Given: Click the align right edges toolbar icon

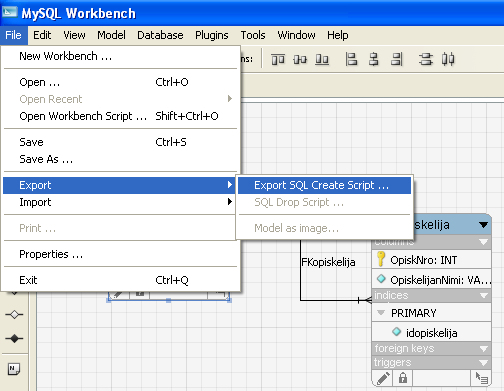Looking at the screenshot, I should point(397,59).
